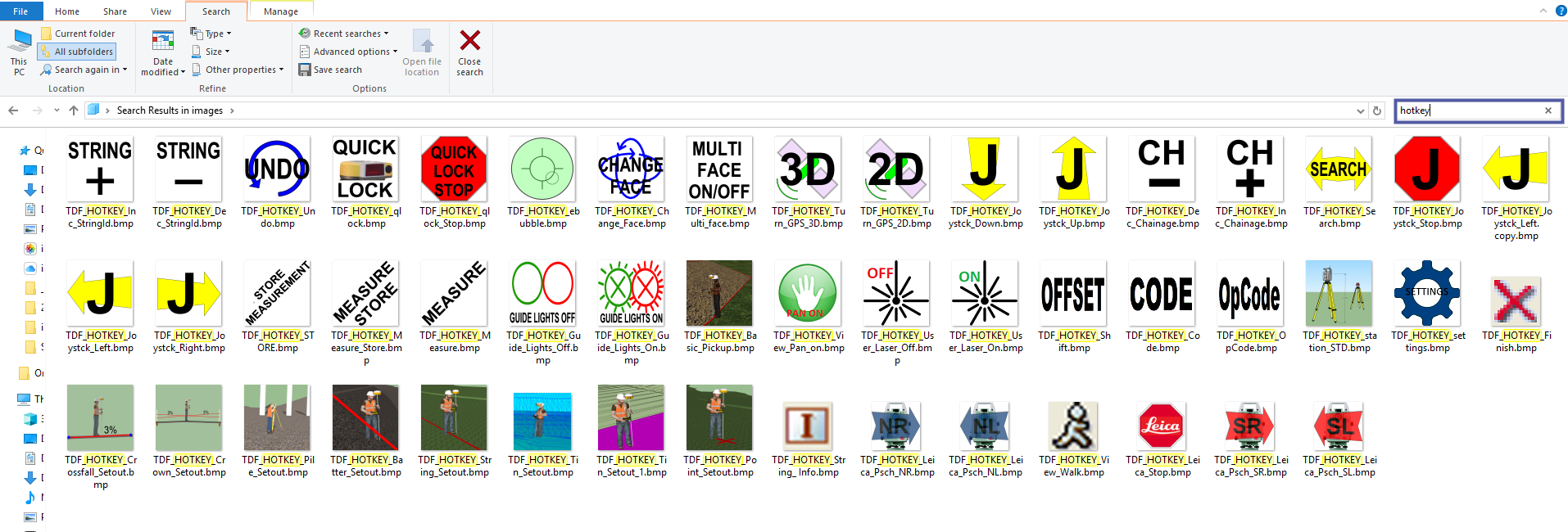The height and width of the screenshot is (532, 1568).
Task: Clear the hotkey search box with X
Action: click(1548, 110)
